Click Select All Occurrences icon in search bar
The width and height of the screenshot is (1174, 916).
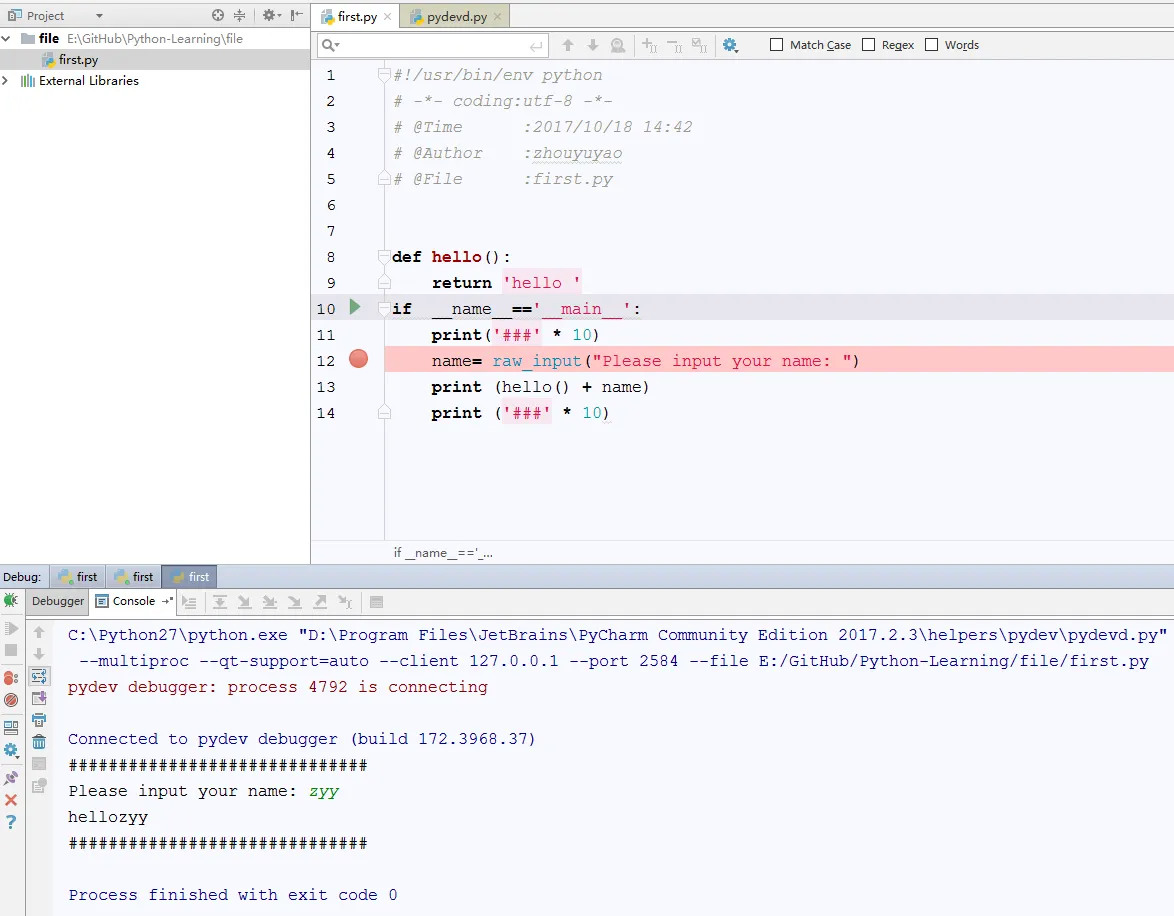(699, 46)
